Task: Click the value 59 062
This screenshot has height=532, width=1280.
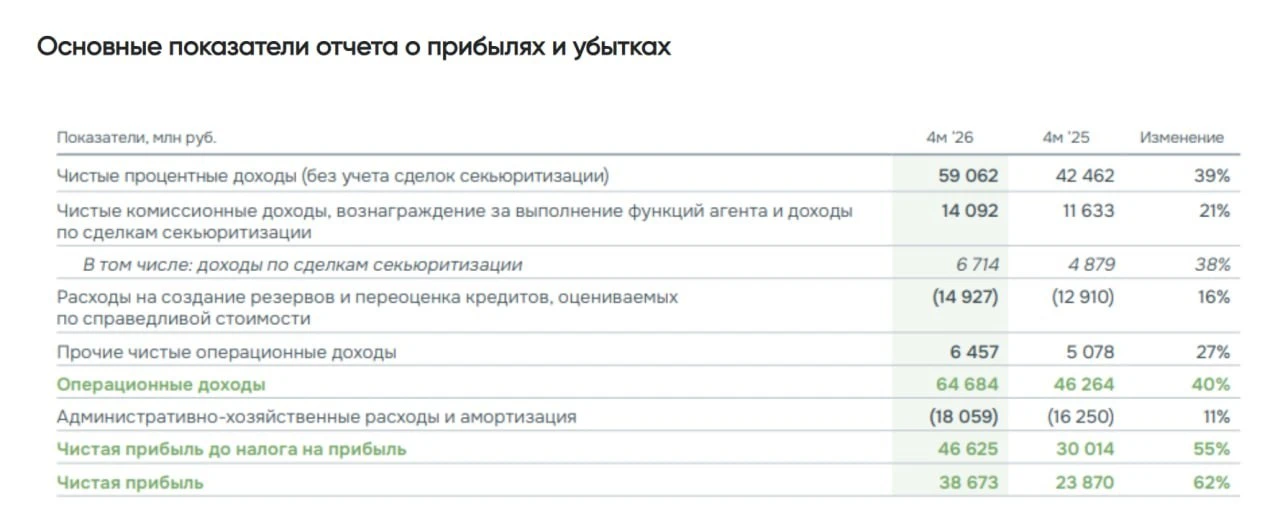Action: coord(968,176)
